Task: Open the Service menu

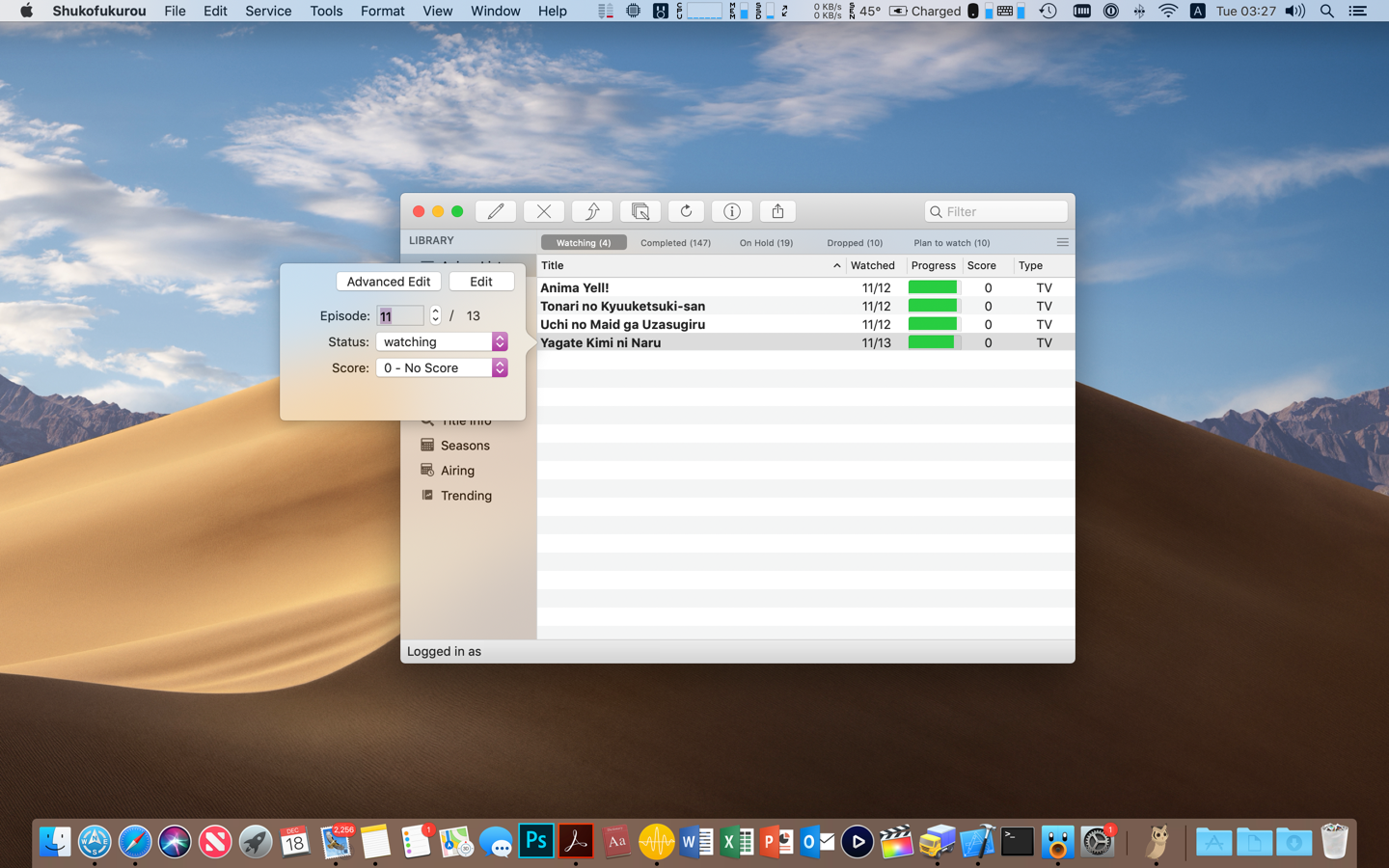Action: (x=268, y=11)
